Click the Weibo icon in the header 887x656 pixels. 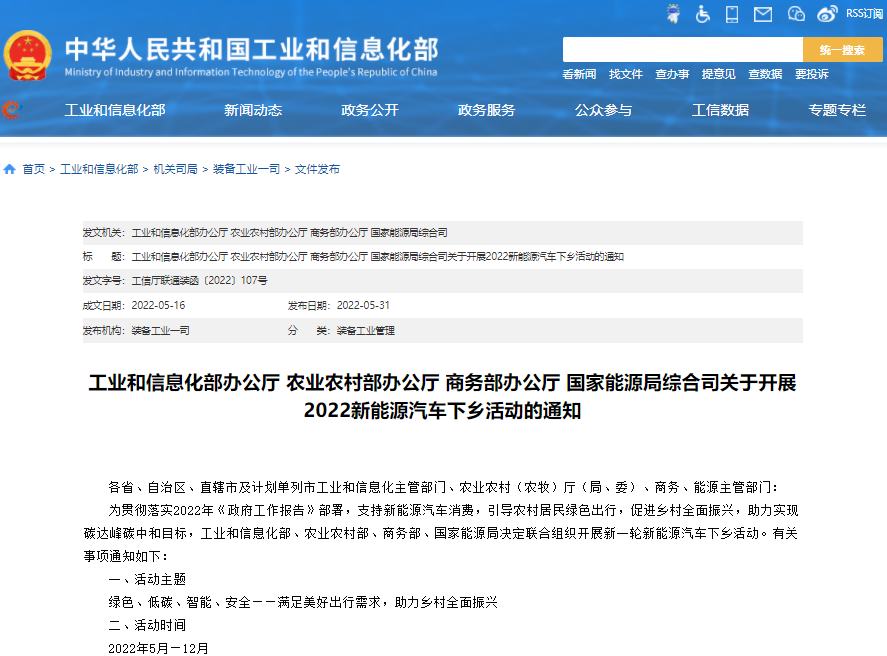click(827, 14)
